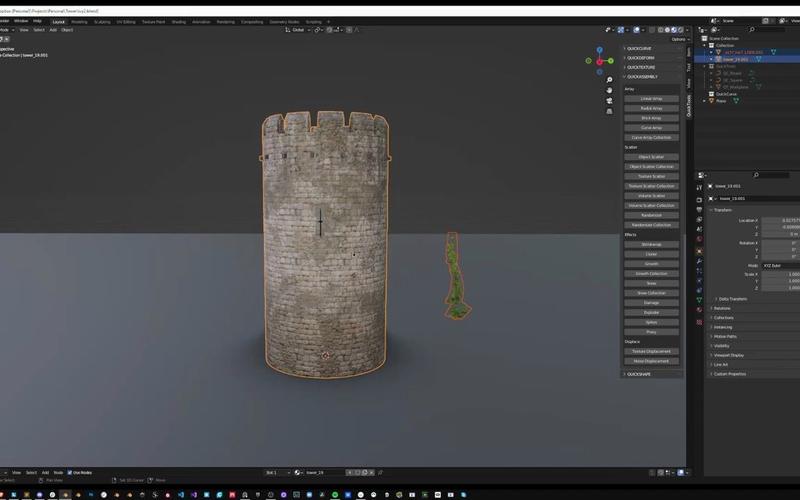Select the QuickCurve collection in outliner
This screenshot has height=500, width=800.
pos(726,94)
